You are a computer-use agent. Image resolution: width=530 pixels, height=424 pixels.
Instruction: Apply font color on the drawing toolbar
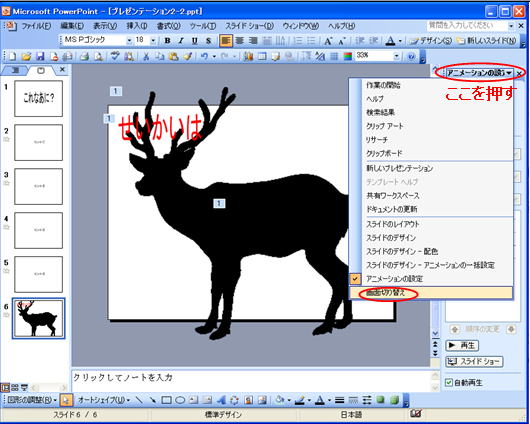[319, 400]
